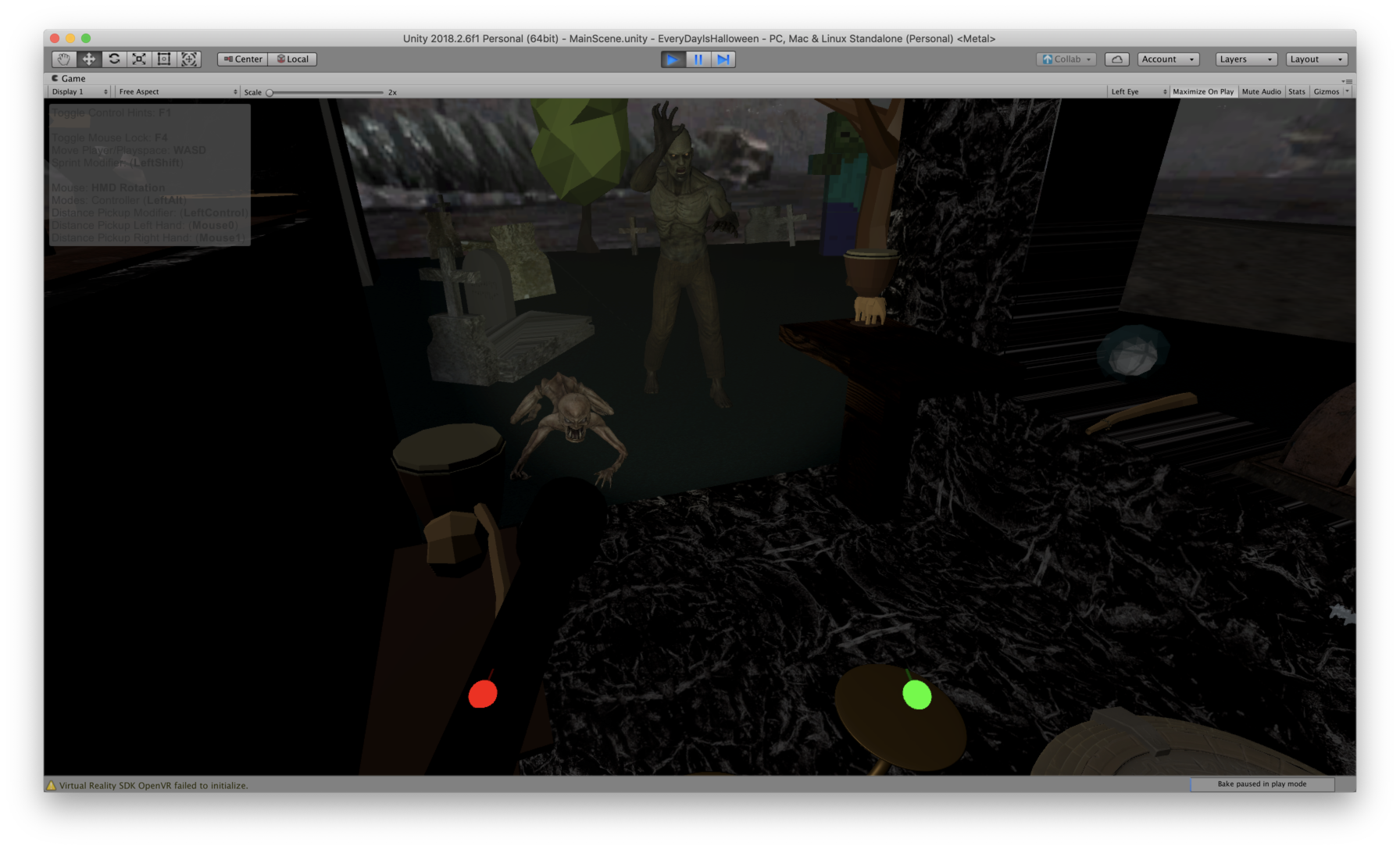Select the combined Transform tool
The width and height of the screenshot is (1400, 850).
pyautogui.click(x=189, y=59)
